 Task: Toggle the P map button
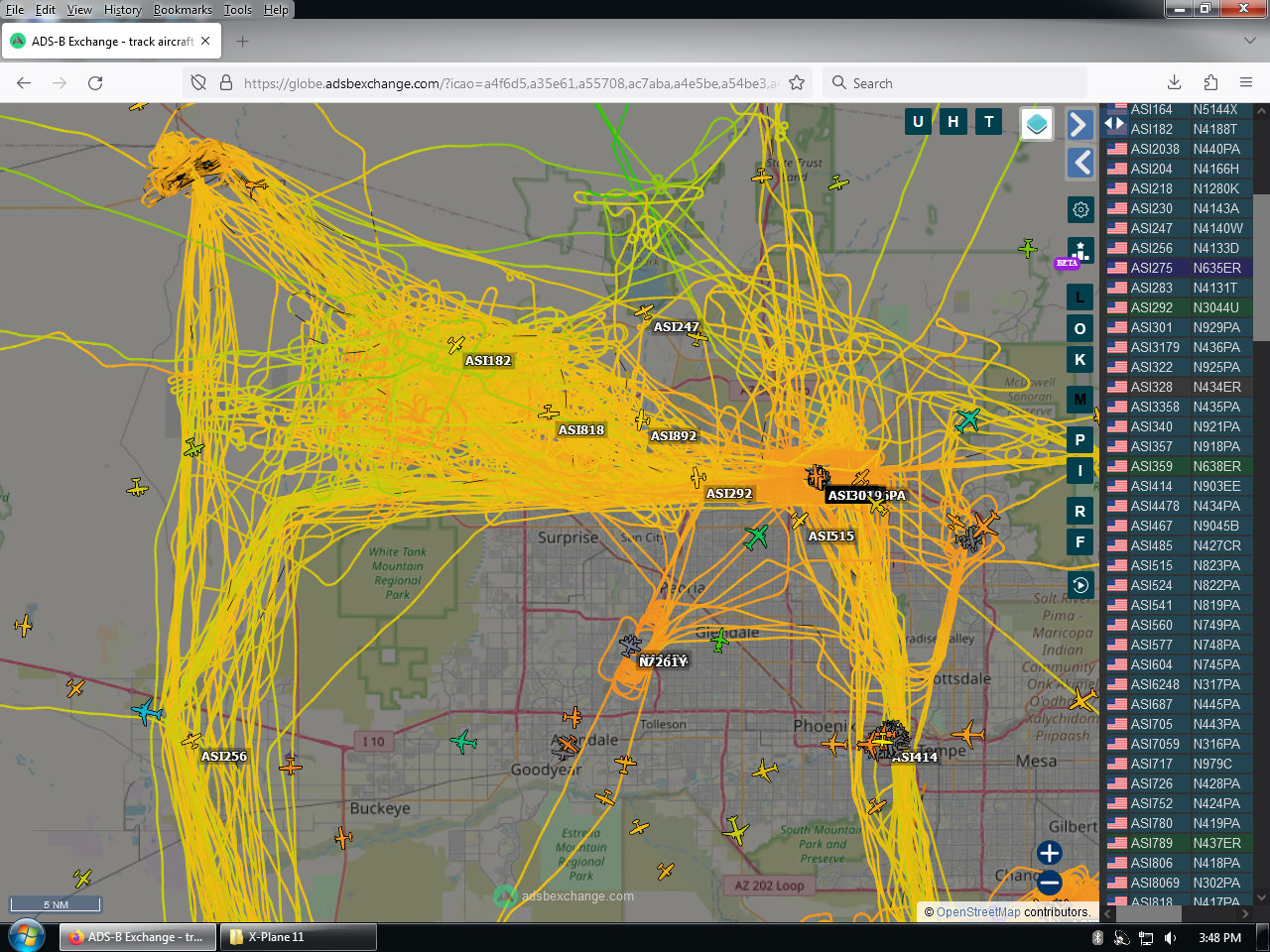[x=1080, y=439]
